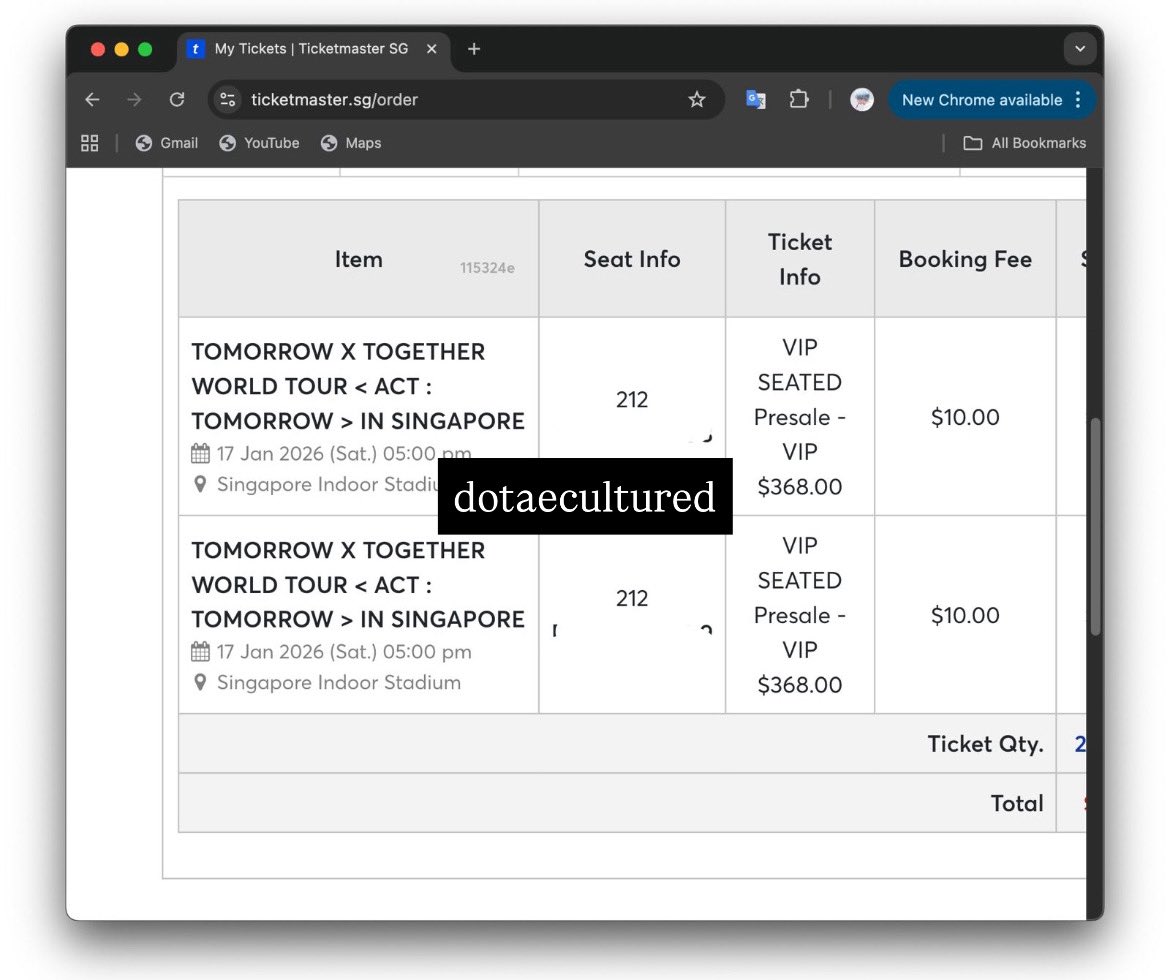
Task: Click the vertical page scrollbar thumb
Action: [1095, 526]
